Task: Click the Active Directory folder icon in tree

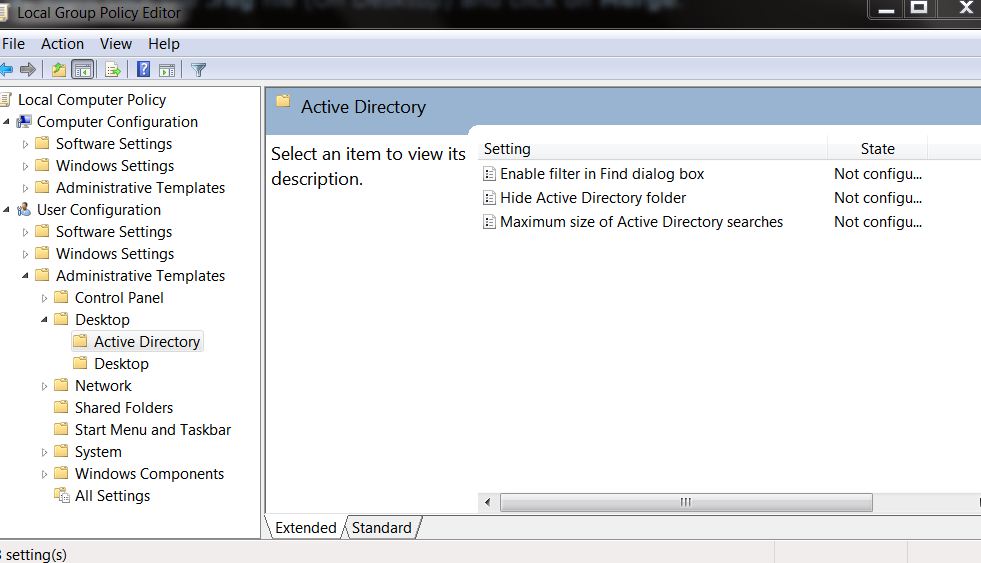Action: coord(80,341)
